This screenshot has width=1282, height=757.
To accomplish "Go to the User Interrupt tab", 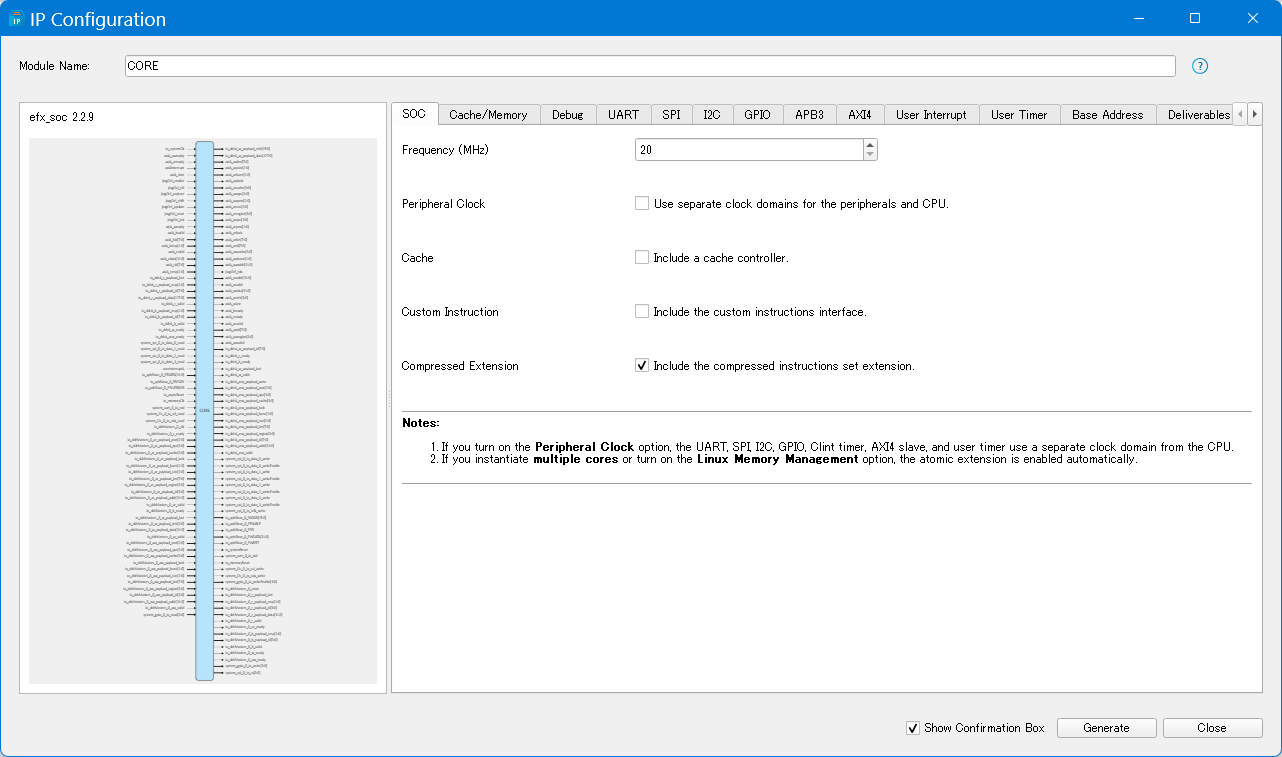I will click(931, 115).
